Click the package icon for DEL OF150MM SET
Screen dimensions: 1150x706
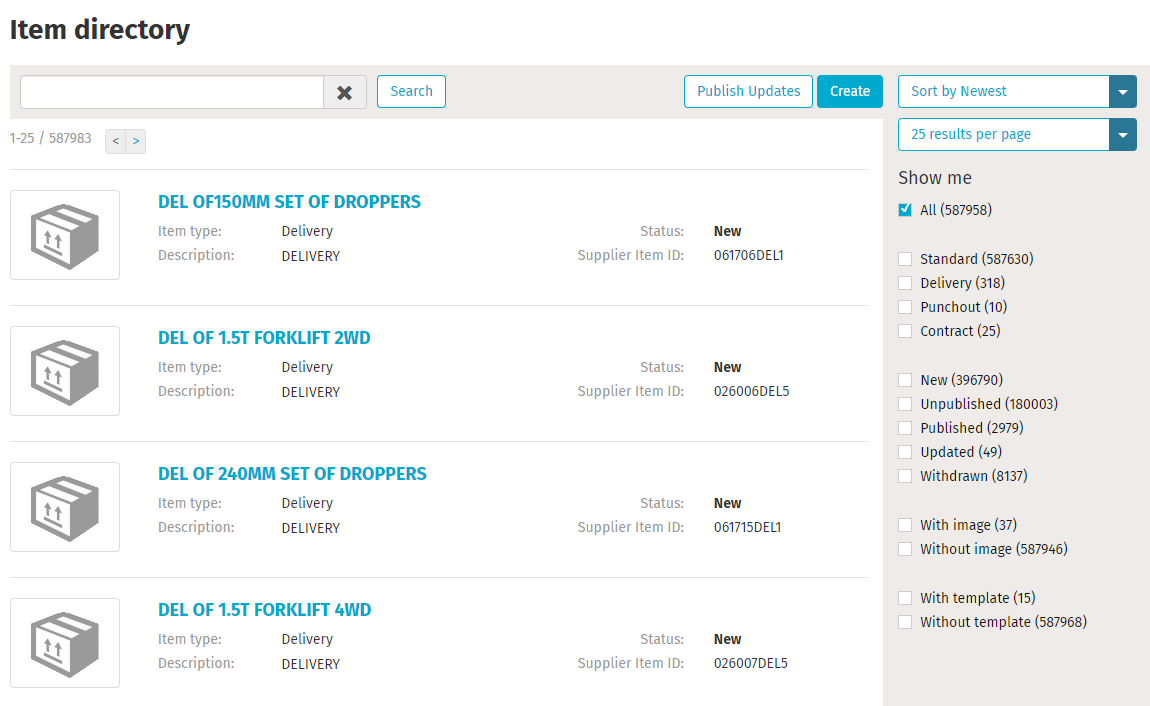point(64,234)
